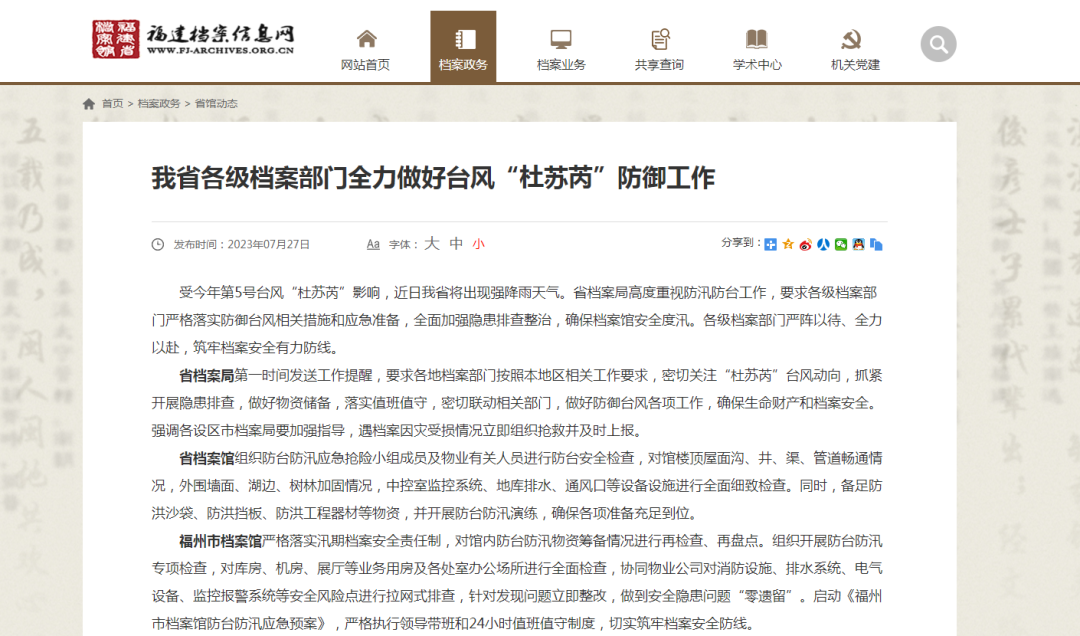1080x636 pixels.
Task: Save article with the QQ收藏 star icon
Action: pos(787,243)
